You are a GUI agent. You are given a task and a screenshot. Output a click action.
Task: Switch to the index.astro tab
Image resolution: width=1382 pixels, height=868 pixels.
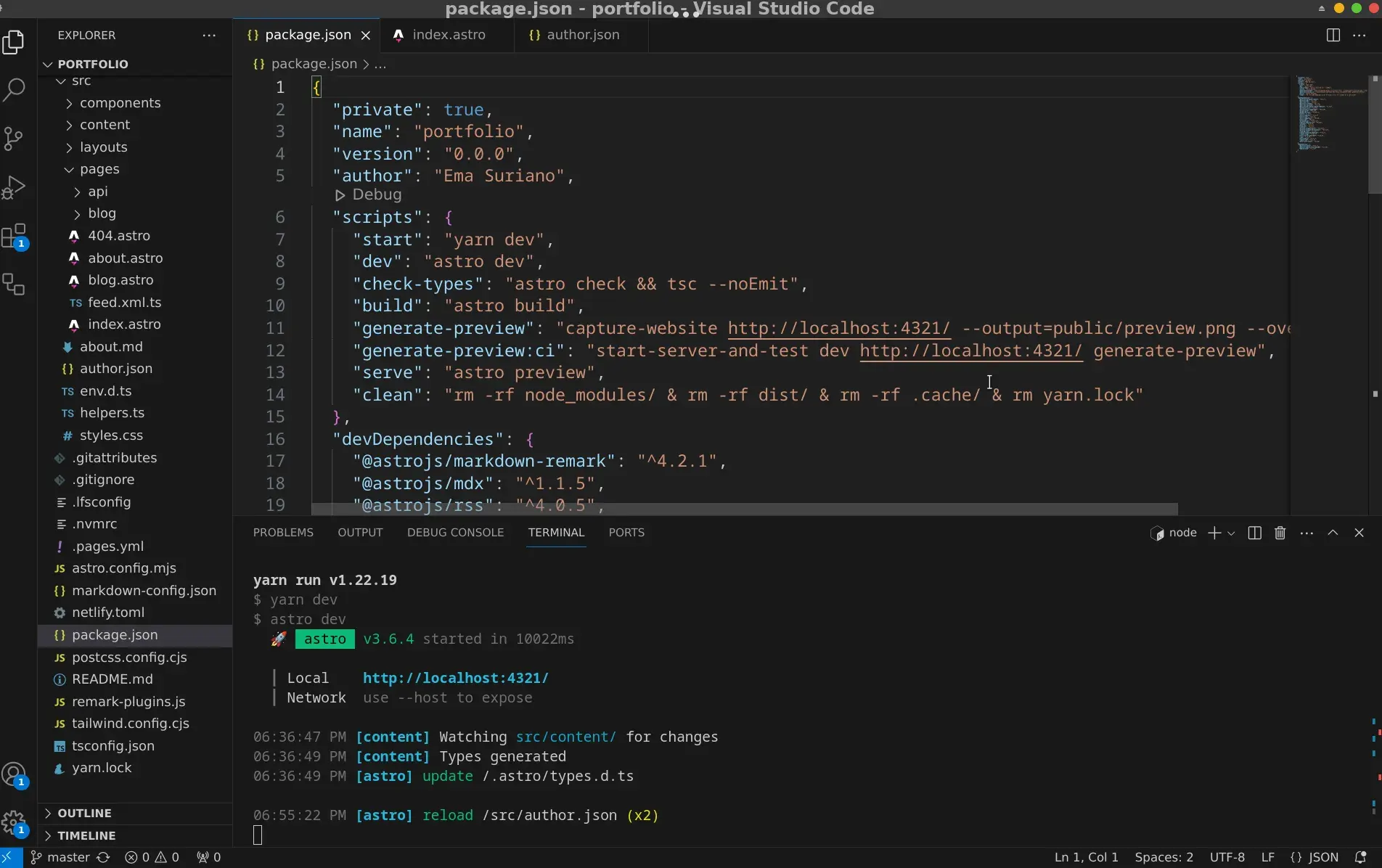click(x=449, y=35)
